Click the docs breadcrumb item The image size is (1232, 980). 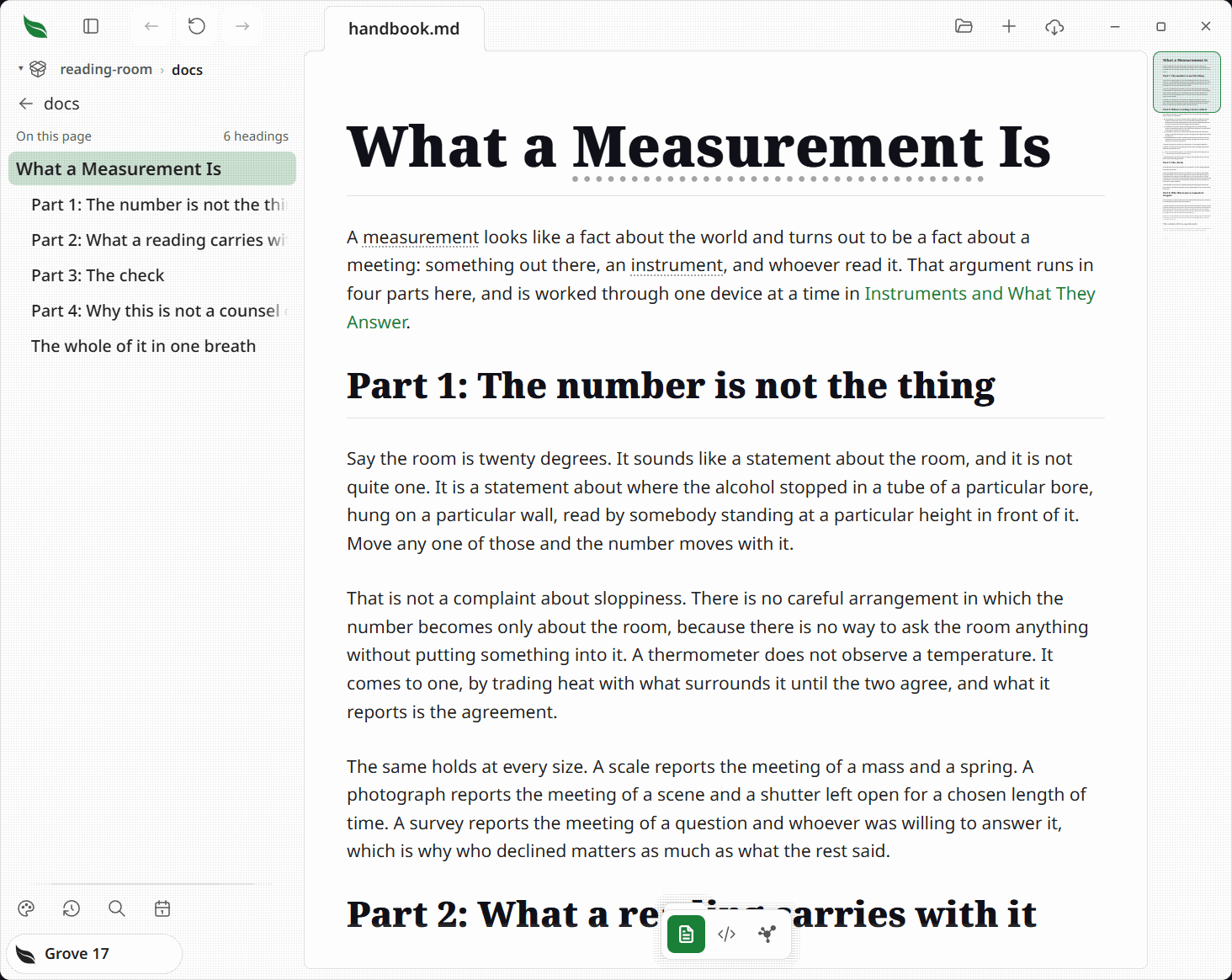point(187,70)
